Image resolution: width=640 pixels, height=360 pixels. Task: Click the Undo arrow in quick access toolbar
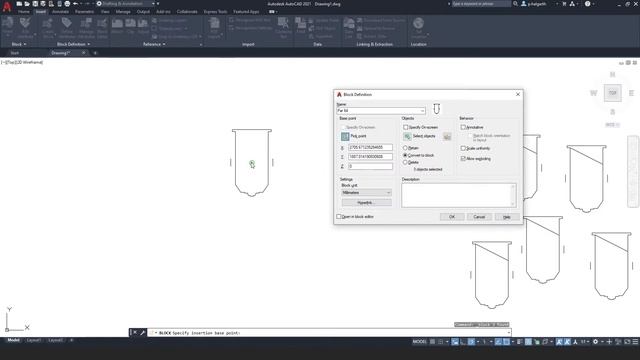point(76,4)
